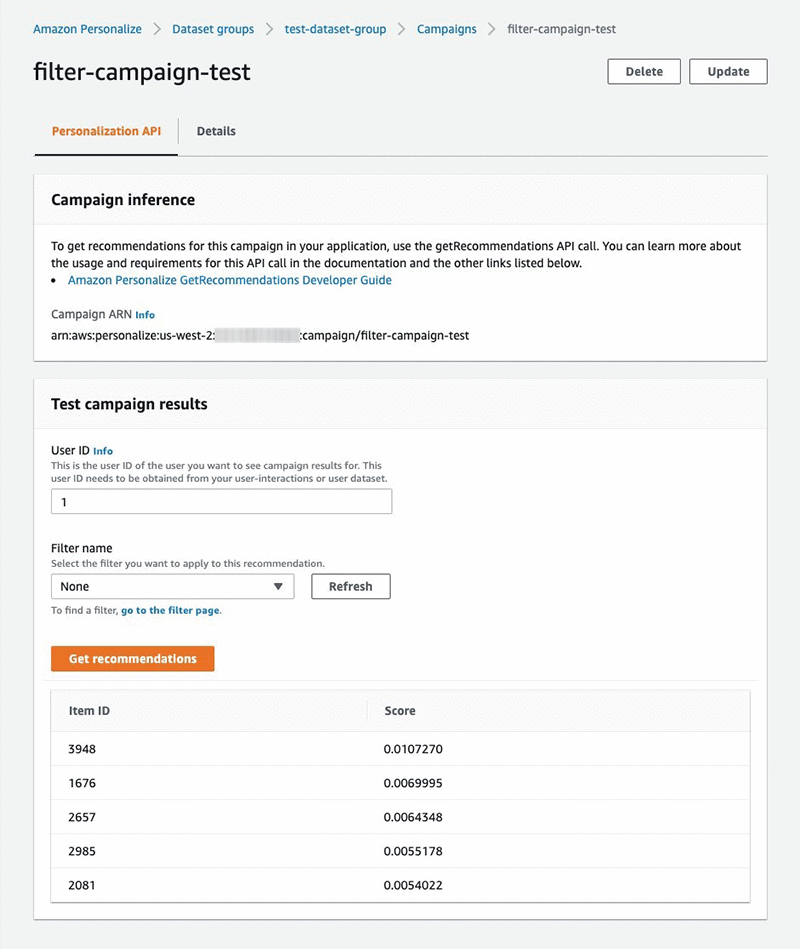
Task: Open the Filter name dropdown
Action: coord(172,587)
